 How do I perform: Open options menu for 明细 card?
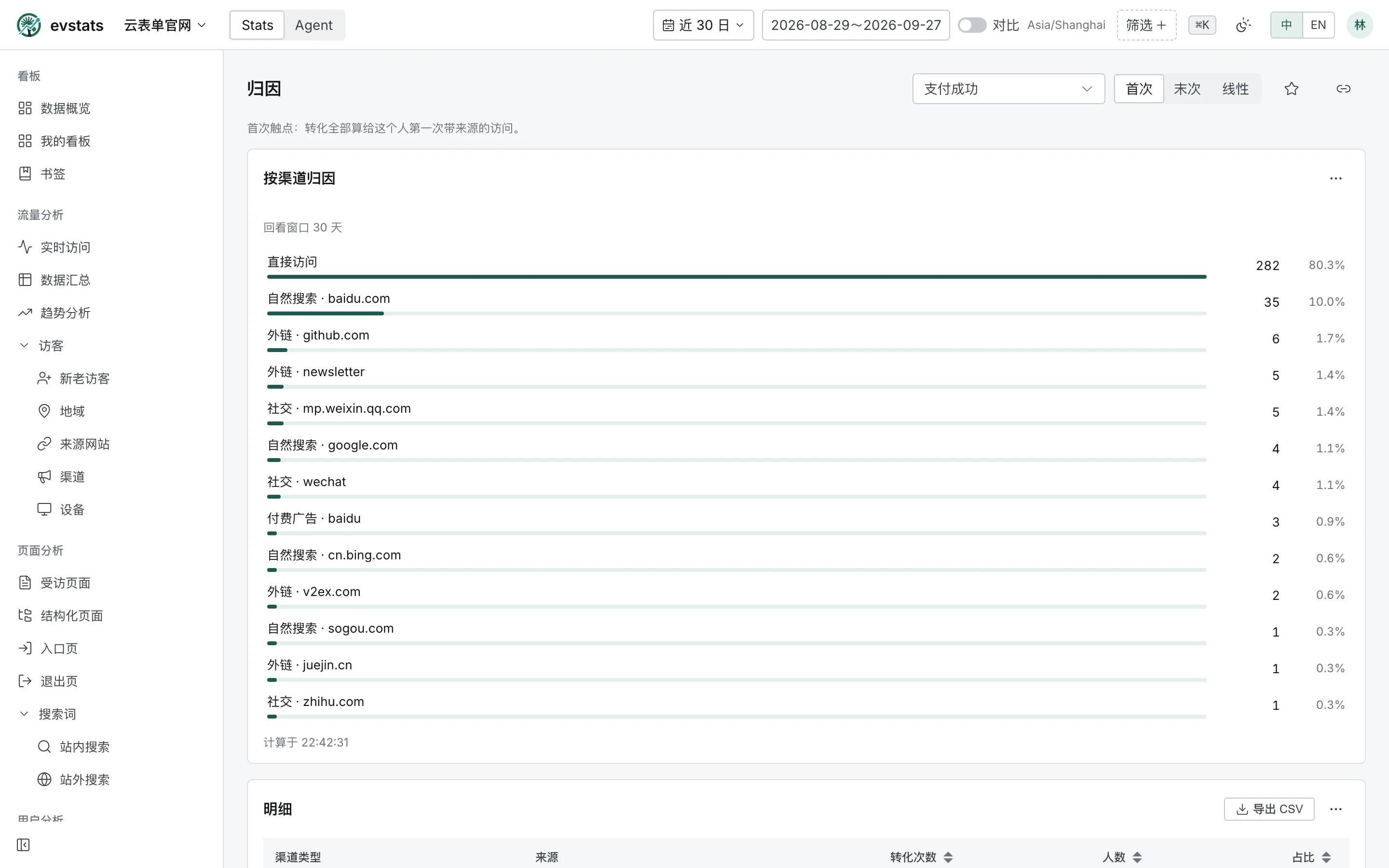tap(1335, 809)
